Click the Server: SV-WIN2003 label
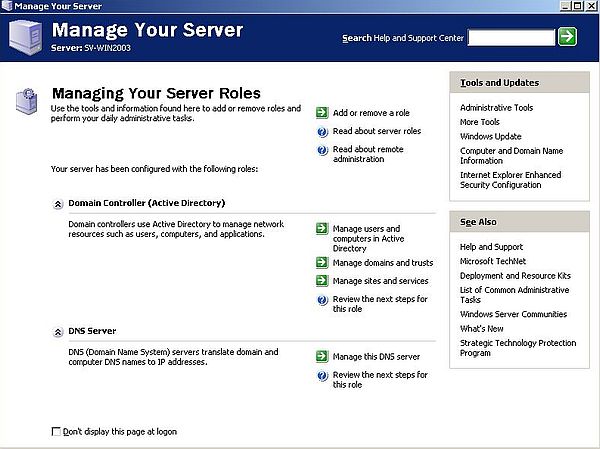600x449 pixels. pyautogui.click(x=91, y=48)
